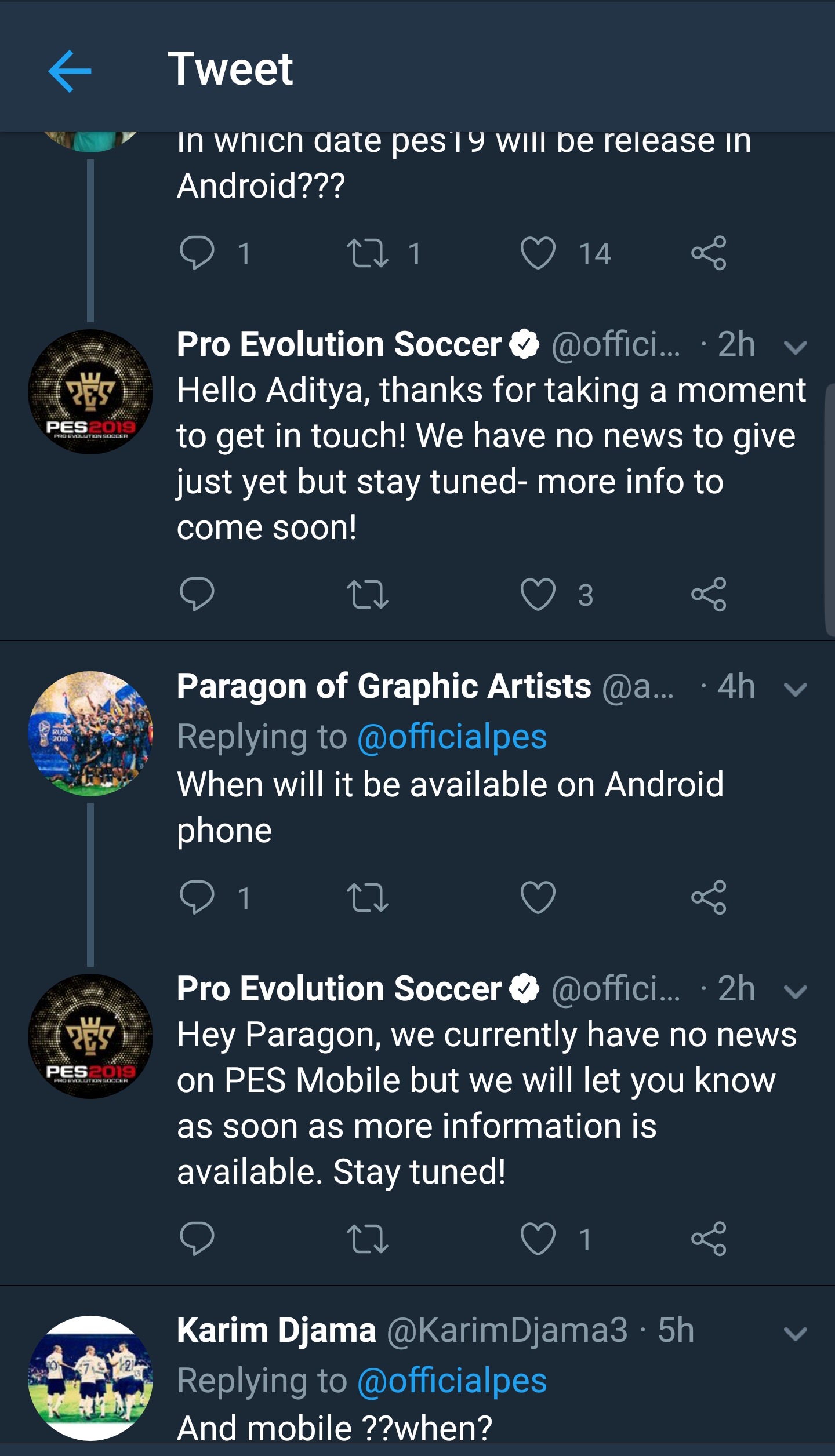
Task: Reply to the Hello Aditya tweet
Action: 197,594
